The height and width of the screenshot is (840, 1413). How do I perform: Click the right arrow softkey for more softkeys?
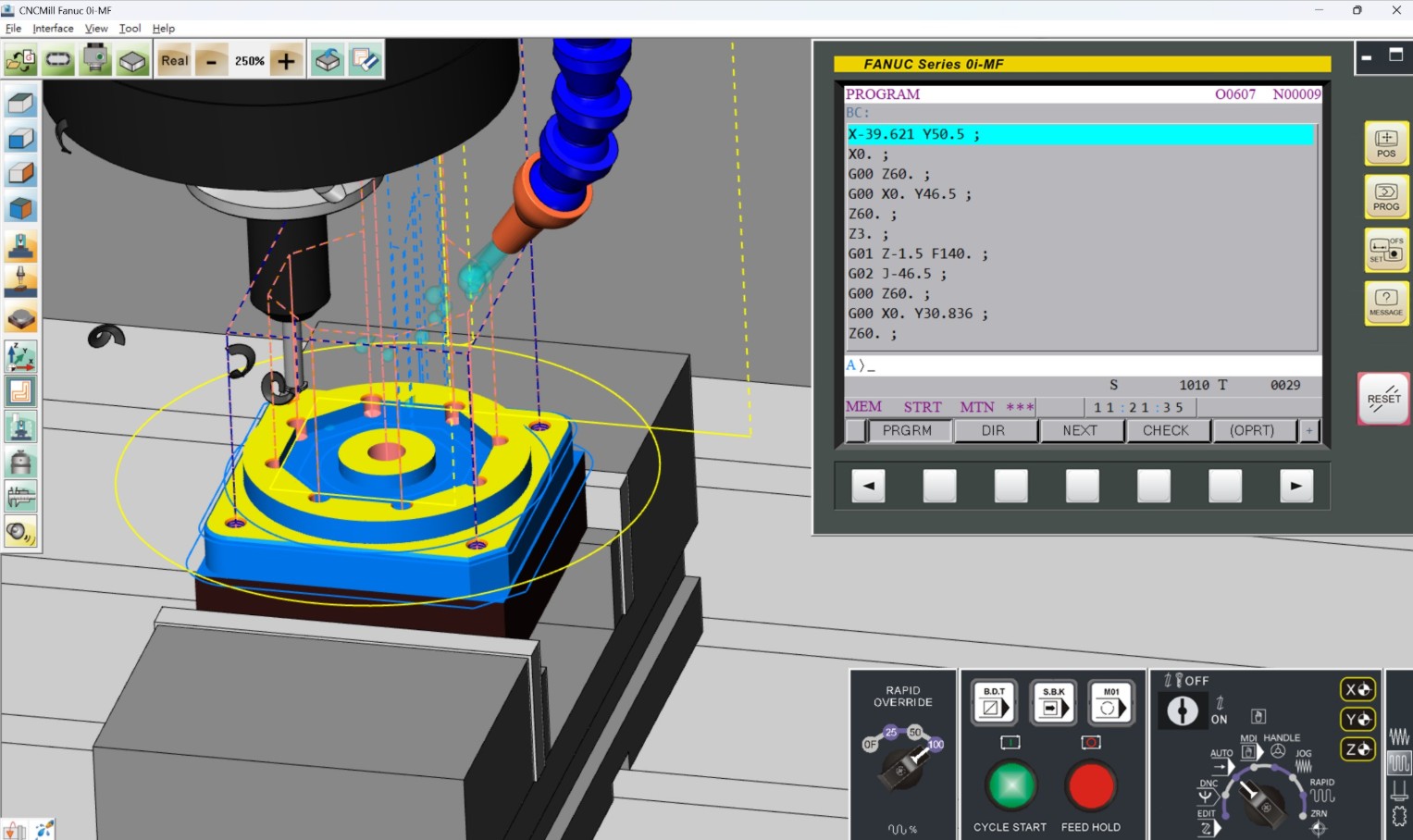(1295, 486)
